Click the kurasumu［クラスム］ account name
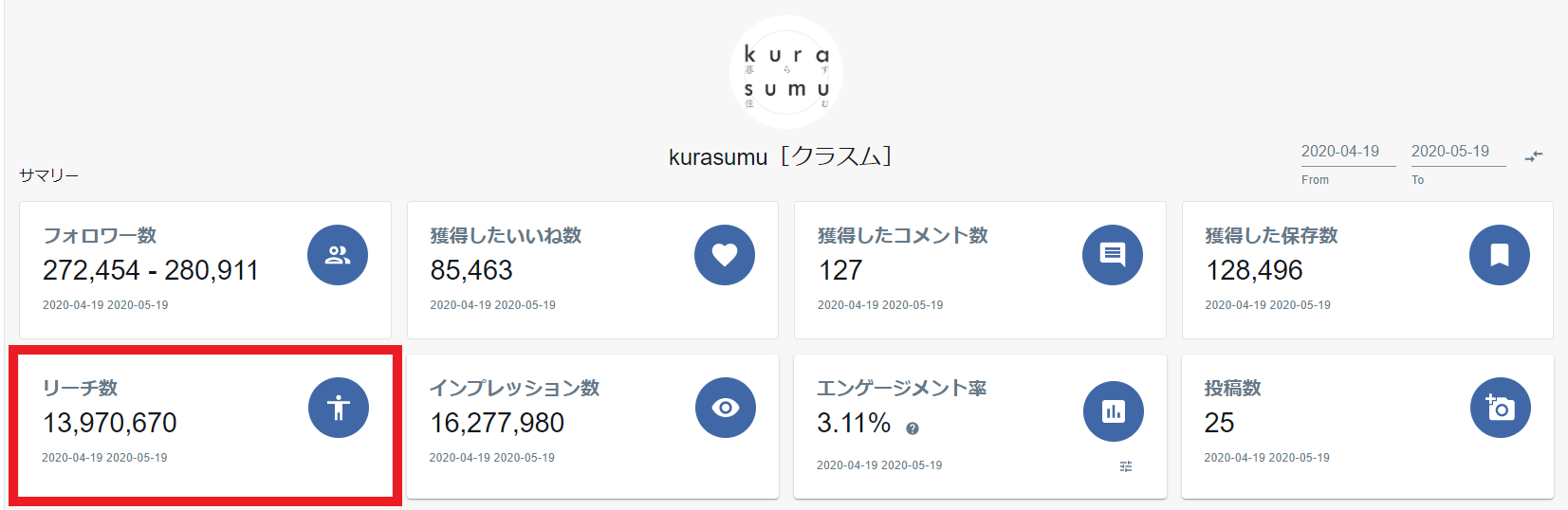The height and width of the screenshot is (510, 1568). pyautogui.click(x=780, y=156)
